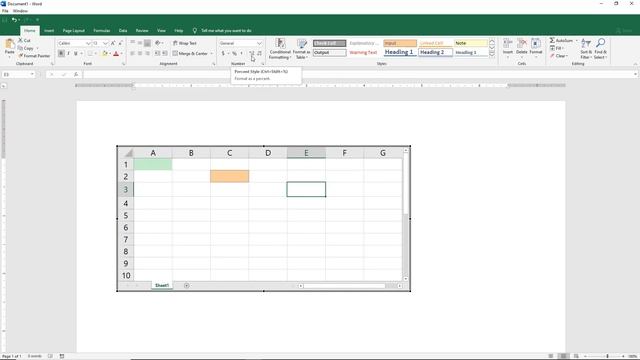The image size is (640, 360).
Task: Apply the Output cell style
Action: coord(329,53)
